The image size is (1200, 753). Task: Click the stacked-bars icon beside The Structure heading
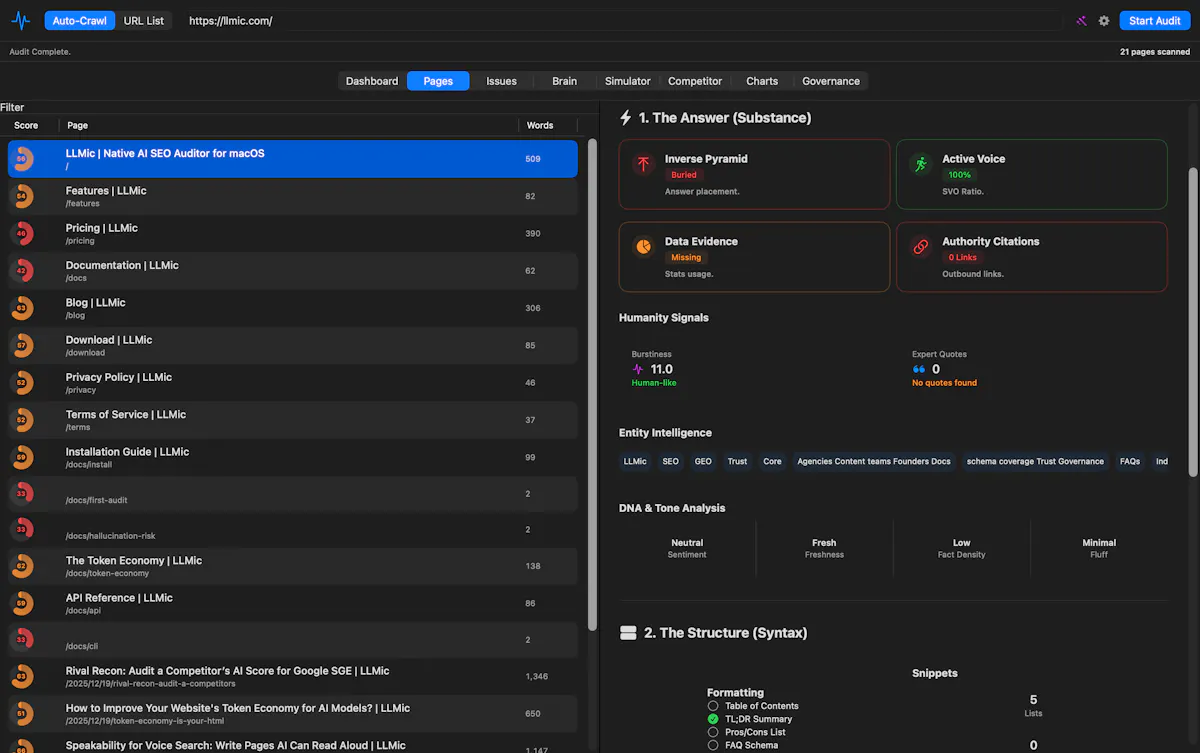coord(628,633)
